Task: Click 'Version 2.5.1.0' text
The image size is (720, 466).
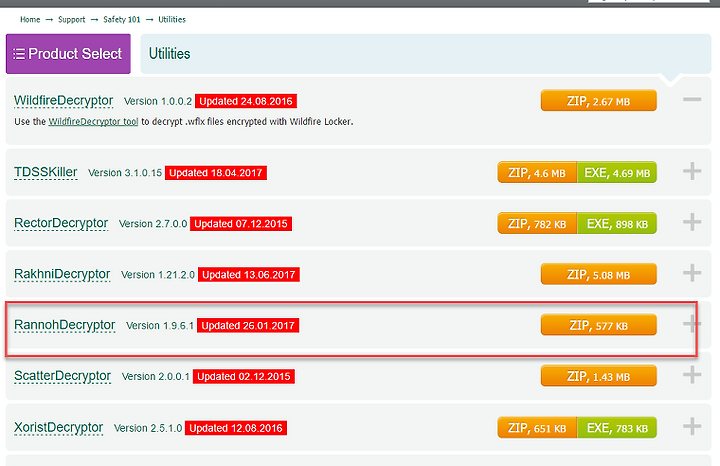Action: tap(148, 428)
